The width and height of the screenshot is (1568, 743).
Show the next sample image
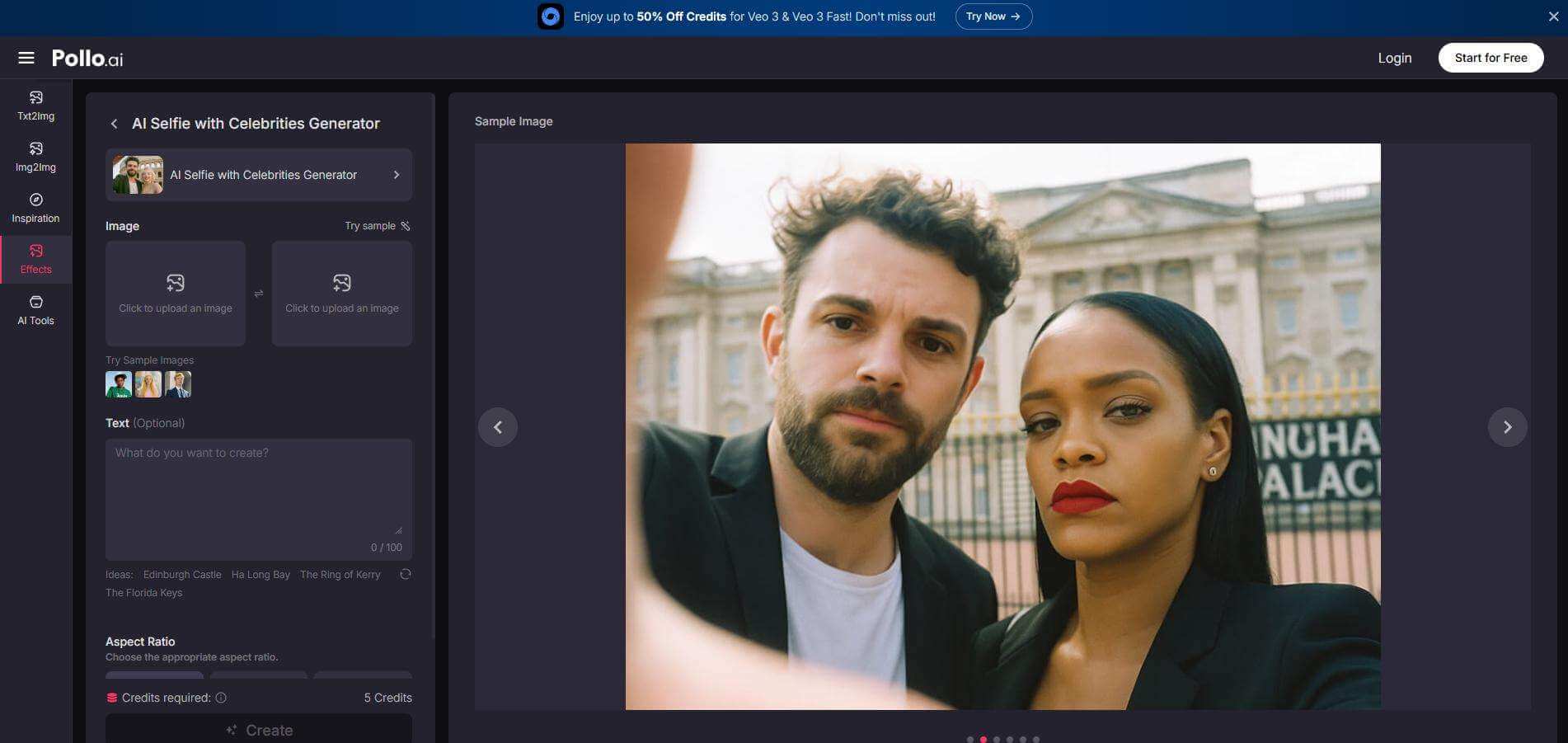[x=1508, y=426]
